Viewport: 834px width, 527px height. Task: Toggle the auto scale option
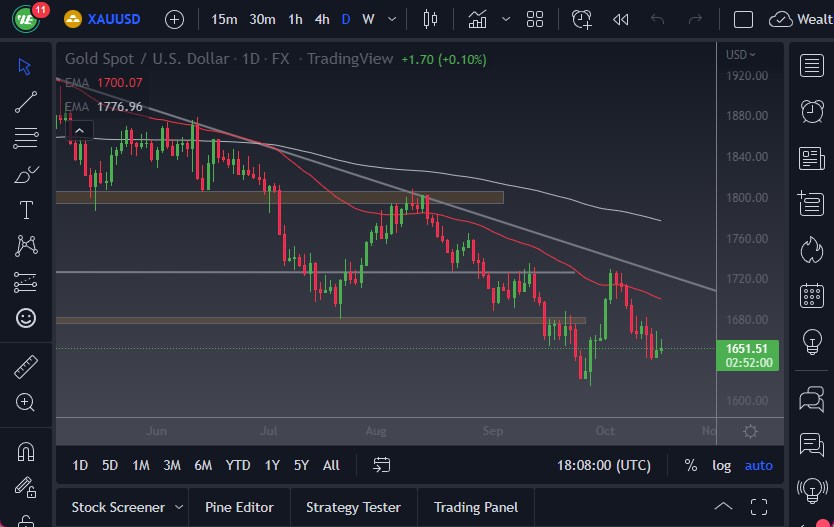click(x=758, y=465)
